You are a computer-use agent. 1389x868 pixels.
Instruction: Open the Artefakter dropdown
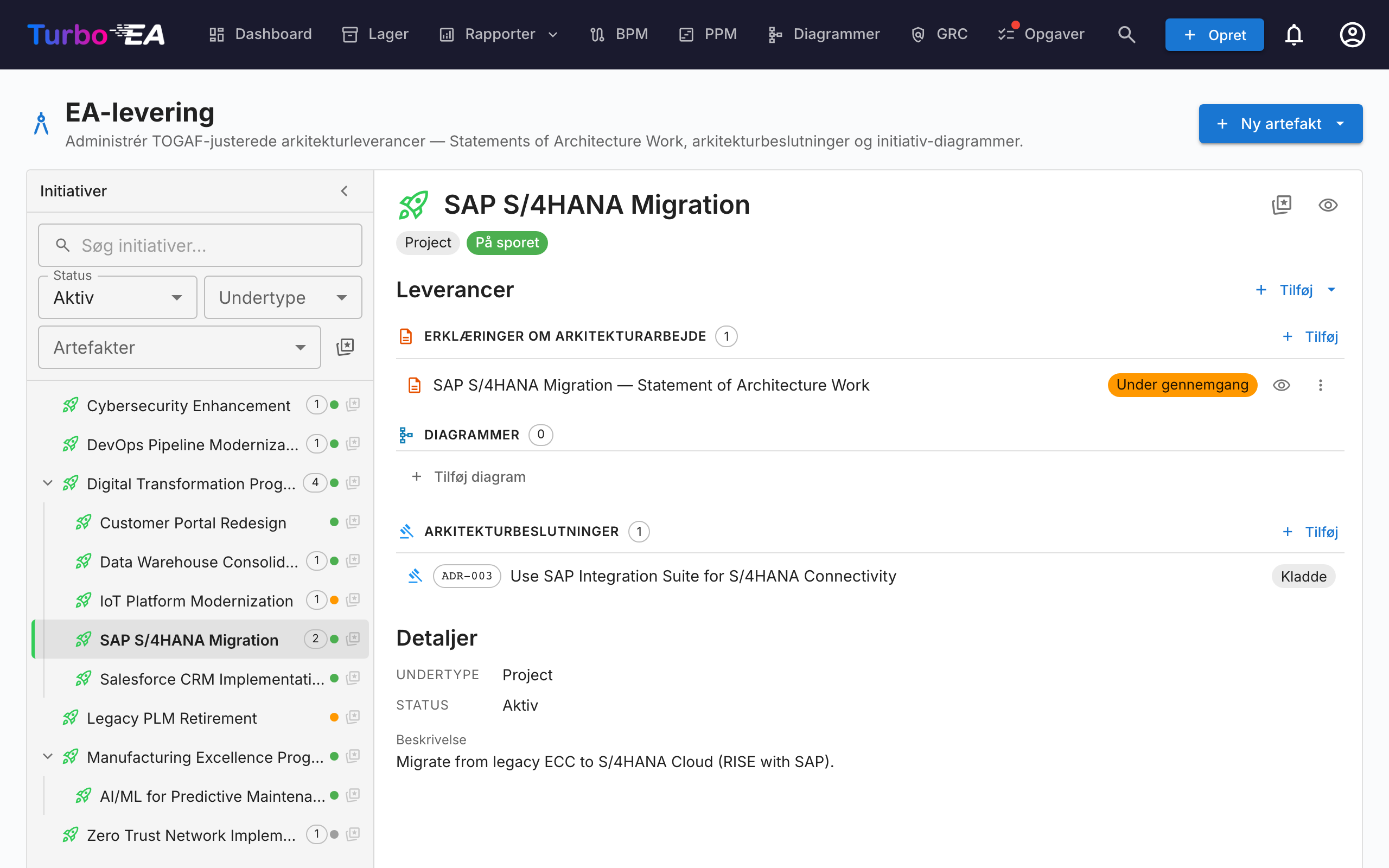pos(179,347)
